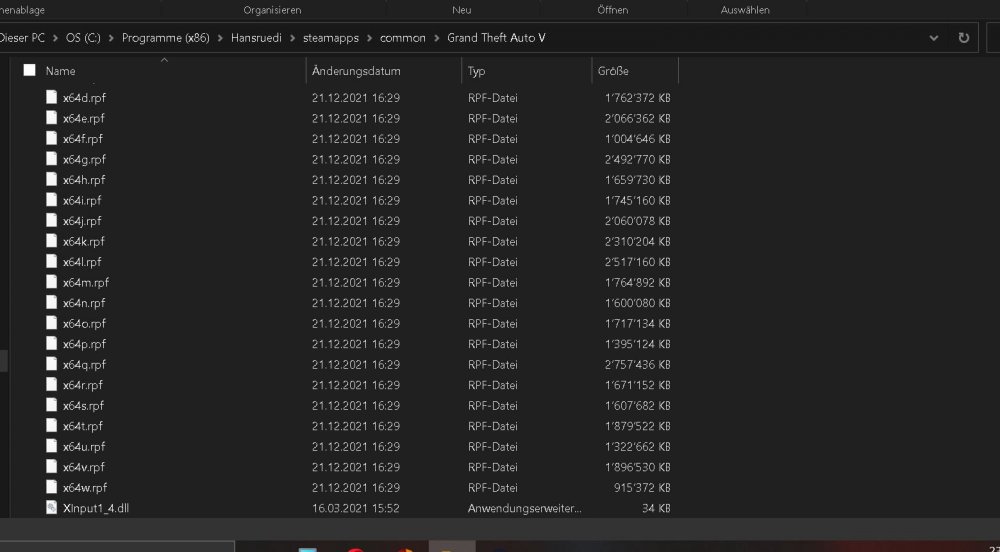Go to common folder breadcrumb
The width and height of the screenshot is (1000, 552).
coord(402,38)
